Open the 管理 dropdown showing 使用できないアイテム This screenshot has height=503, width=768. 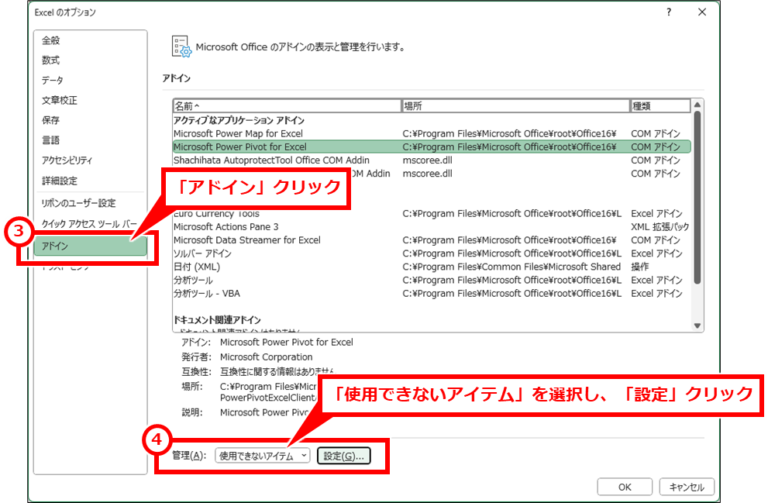(263, 456)
